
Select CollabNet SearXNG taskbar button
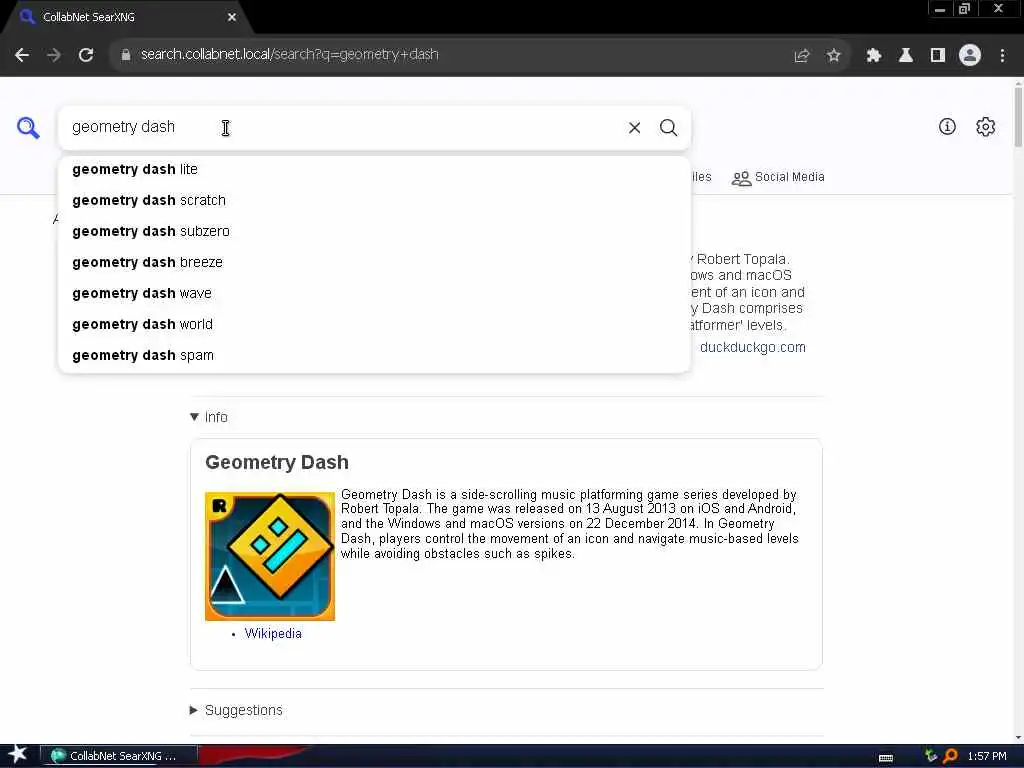click(119, 756)
